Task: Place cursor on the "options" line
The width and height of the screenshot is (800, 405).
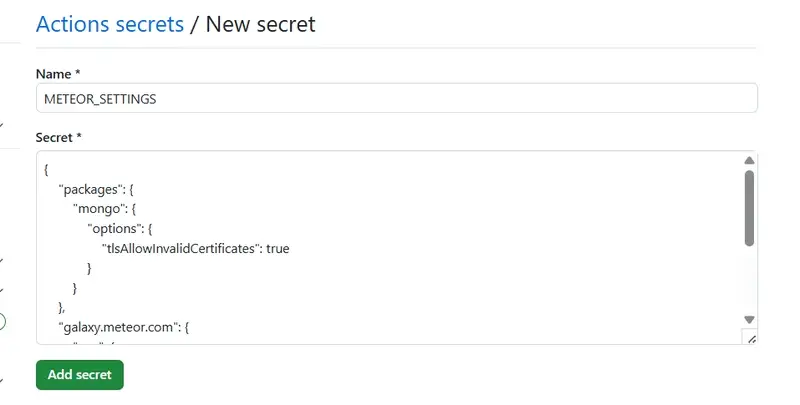Action: [120, 229]
